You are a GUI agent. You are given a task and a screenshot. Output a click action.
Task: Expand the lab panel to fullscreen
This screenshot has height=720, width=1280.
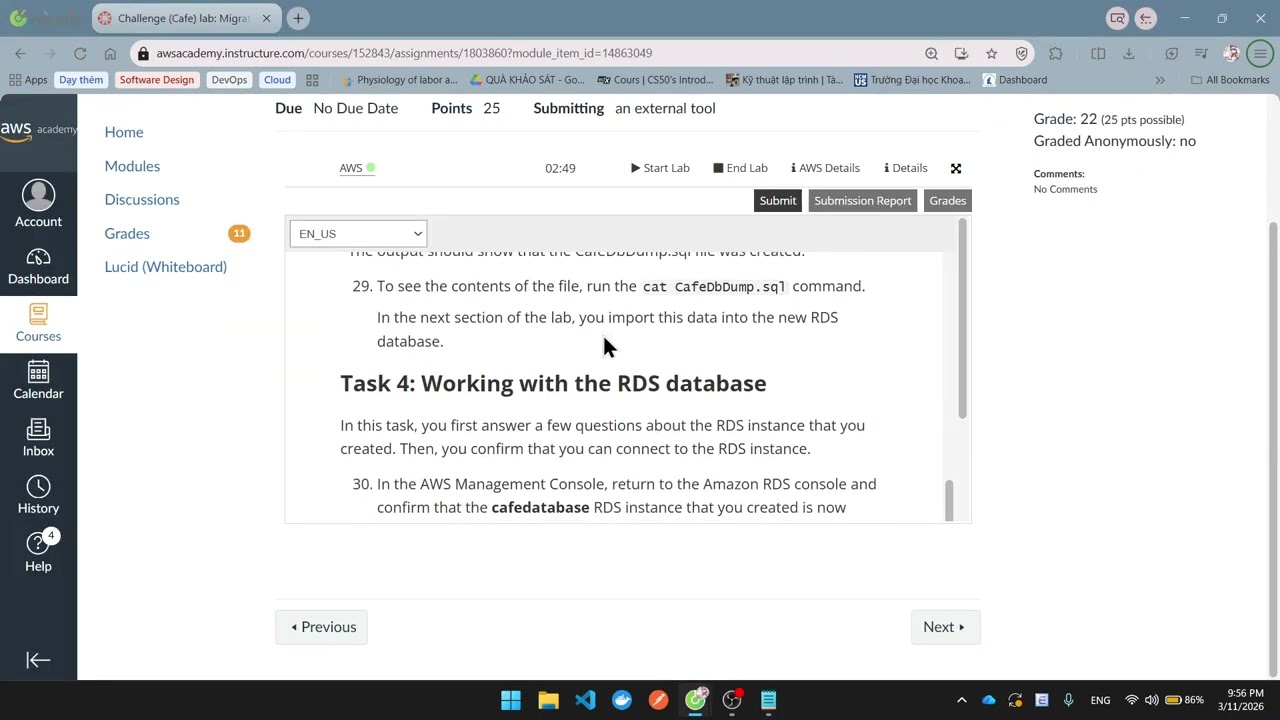[x=956, y=168]
